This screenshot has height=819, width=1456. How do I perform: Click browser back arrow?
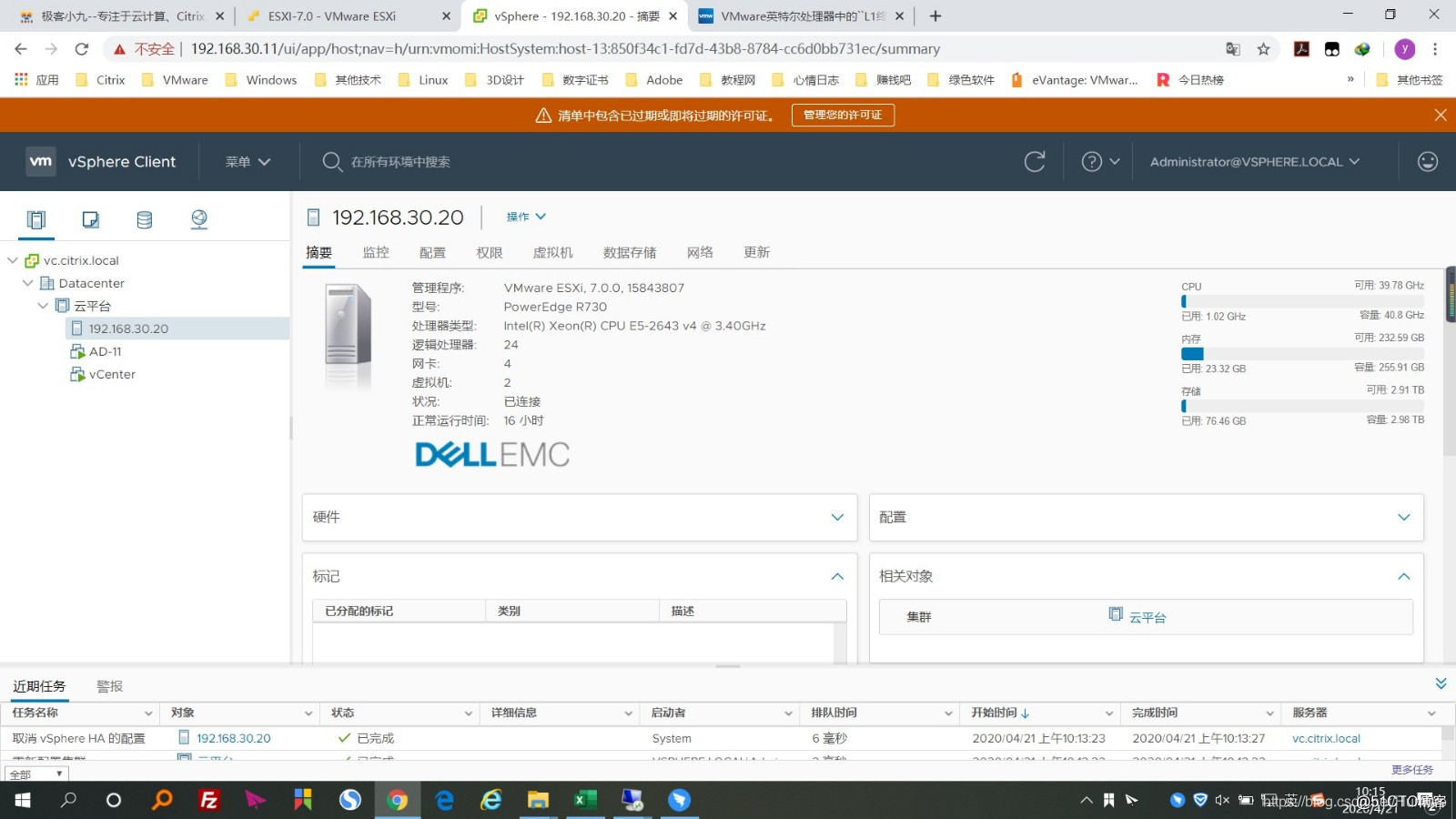[21, 49]
